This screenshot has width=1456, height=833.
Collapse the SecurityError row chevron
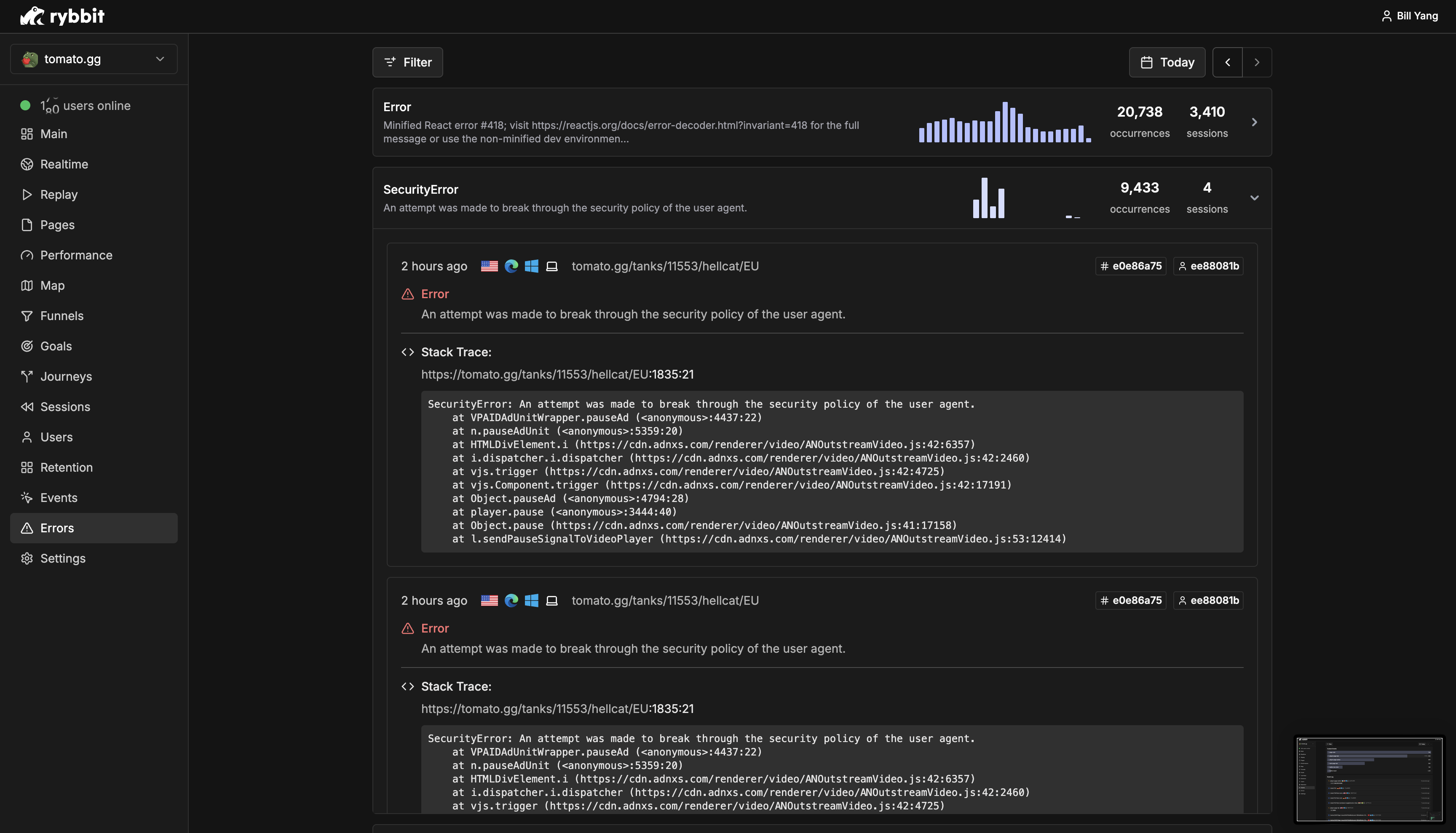point(1254,198)
